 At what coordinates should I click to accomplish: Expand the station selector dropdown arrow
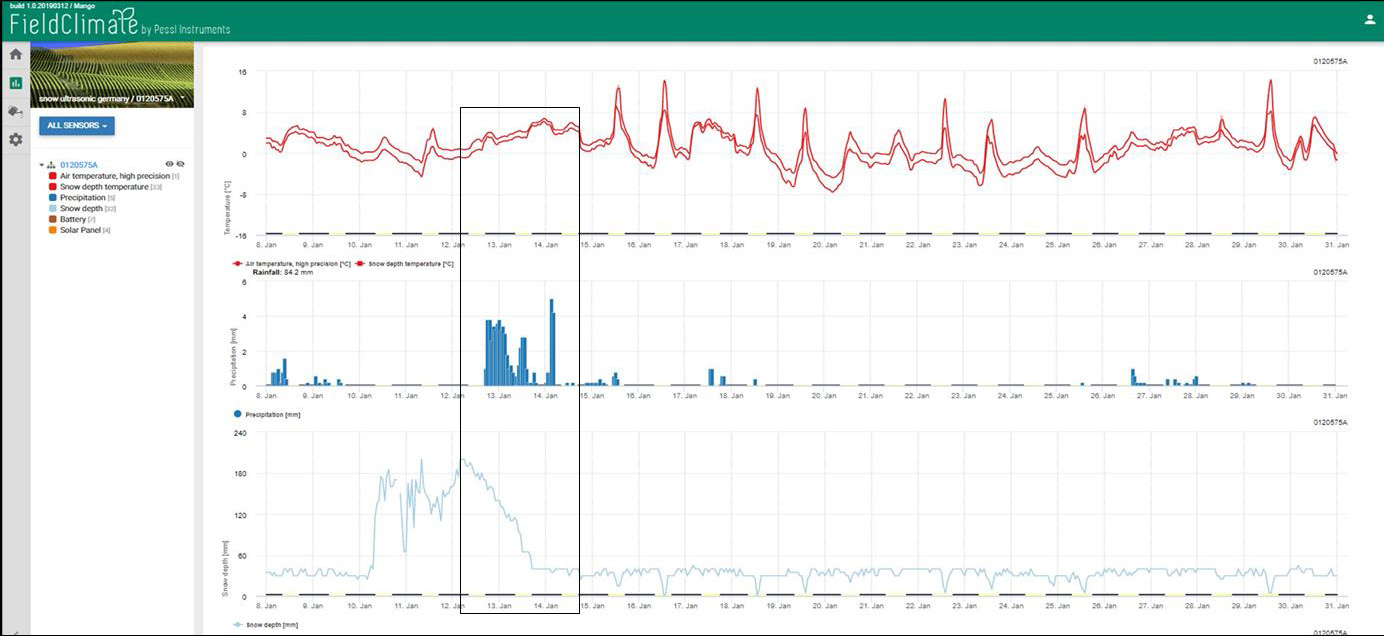(181, 99)
